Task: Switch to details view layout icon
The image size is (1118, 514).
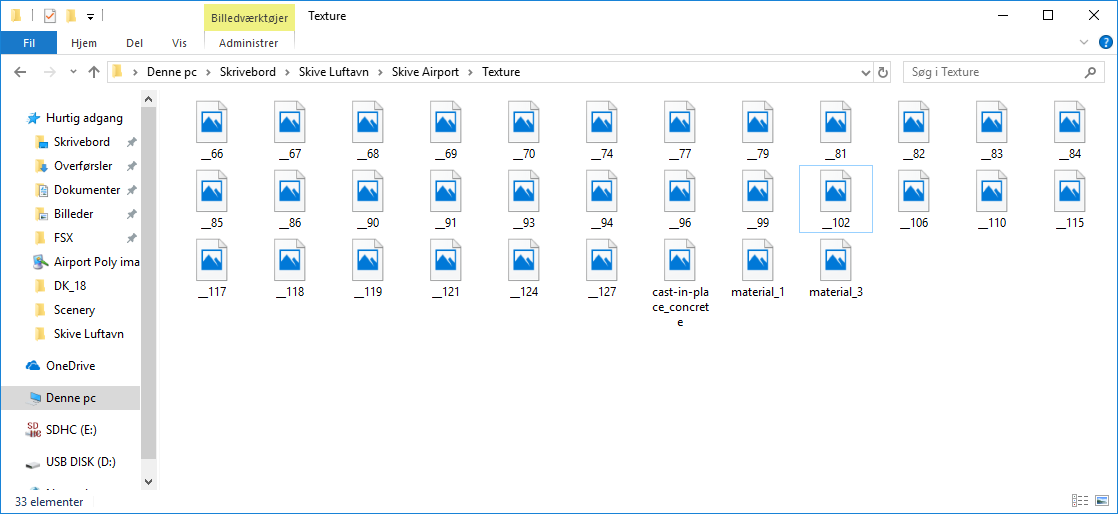Action: click(1079, 501)
